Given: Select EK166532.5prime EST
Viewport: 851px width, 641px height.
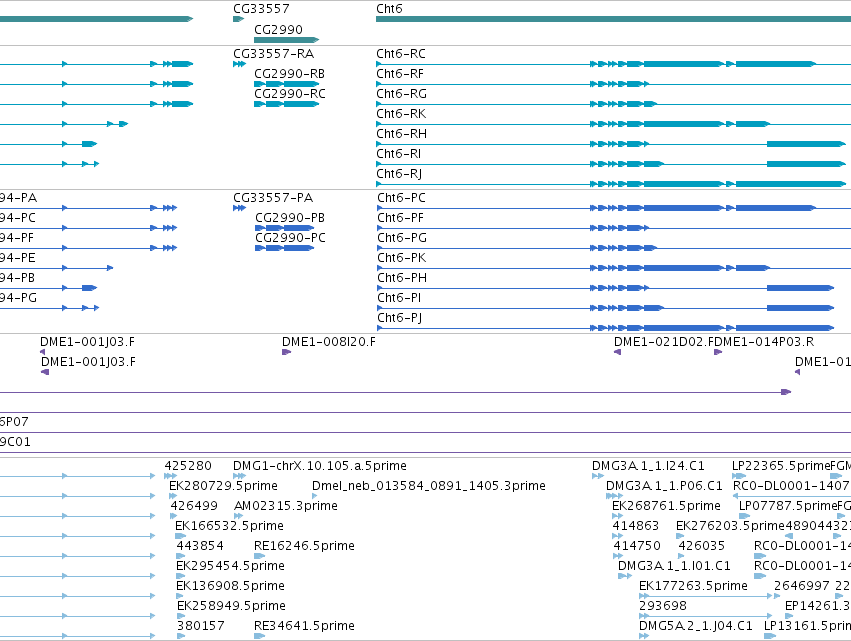Looking at the screenshot, I should point(229,526).
